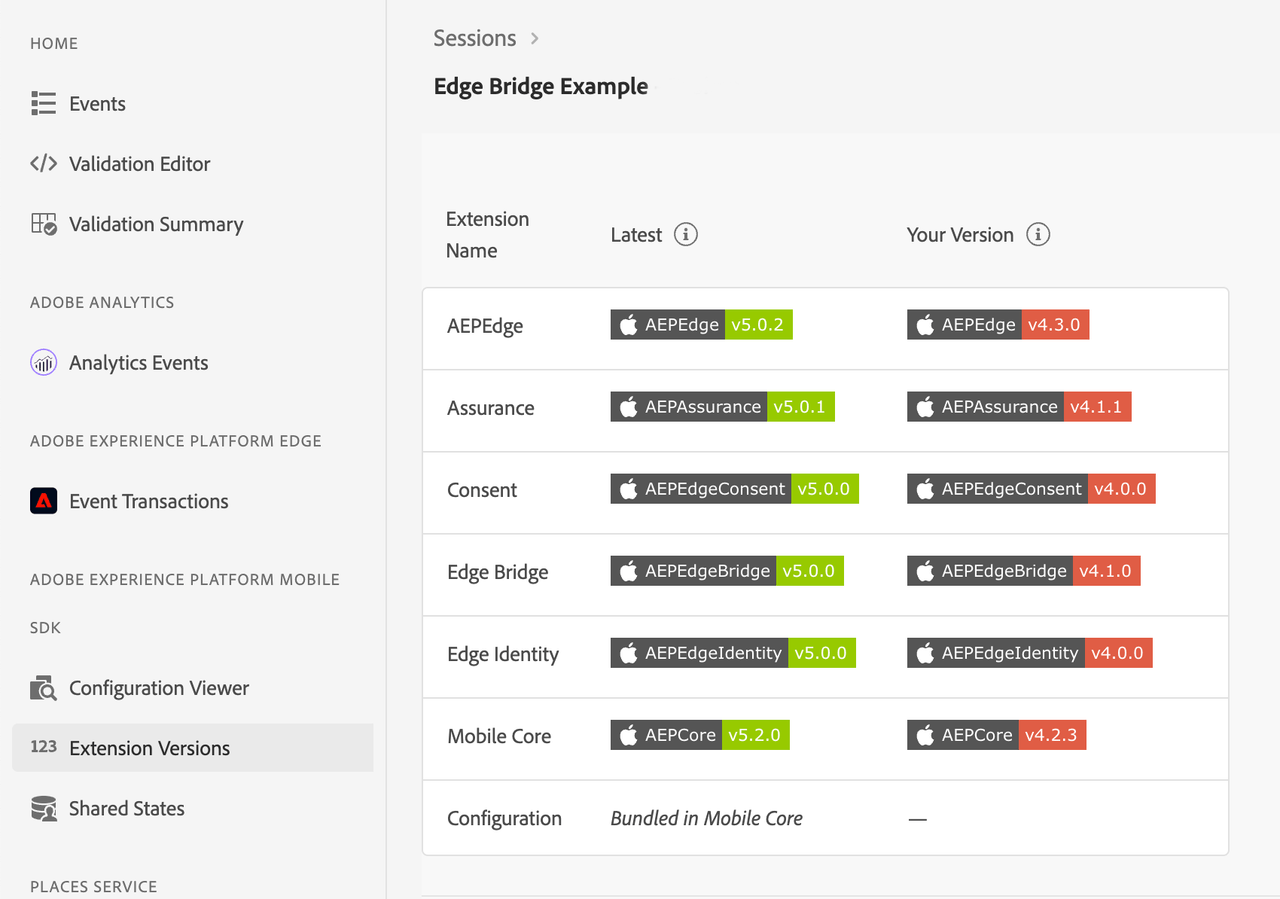
Task: Click the breadcrumb chevron after Sessions
Action: pyautogui.click(x=535, y=38)
